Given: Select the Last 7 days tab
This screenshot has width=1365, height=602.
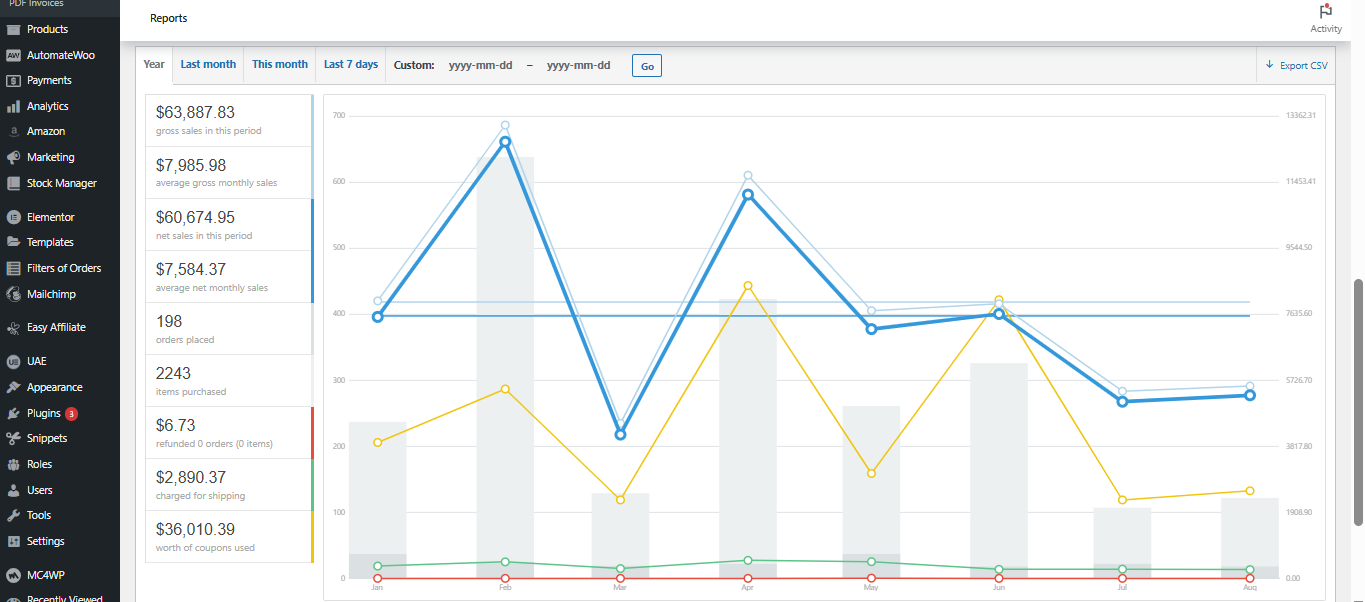Looking at the screenshot, I should click(x=351, y=64).
